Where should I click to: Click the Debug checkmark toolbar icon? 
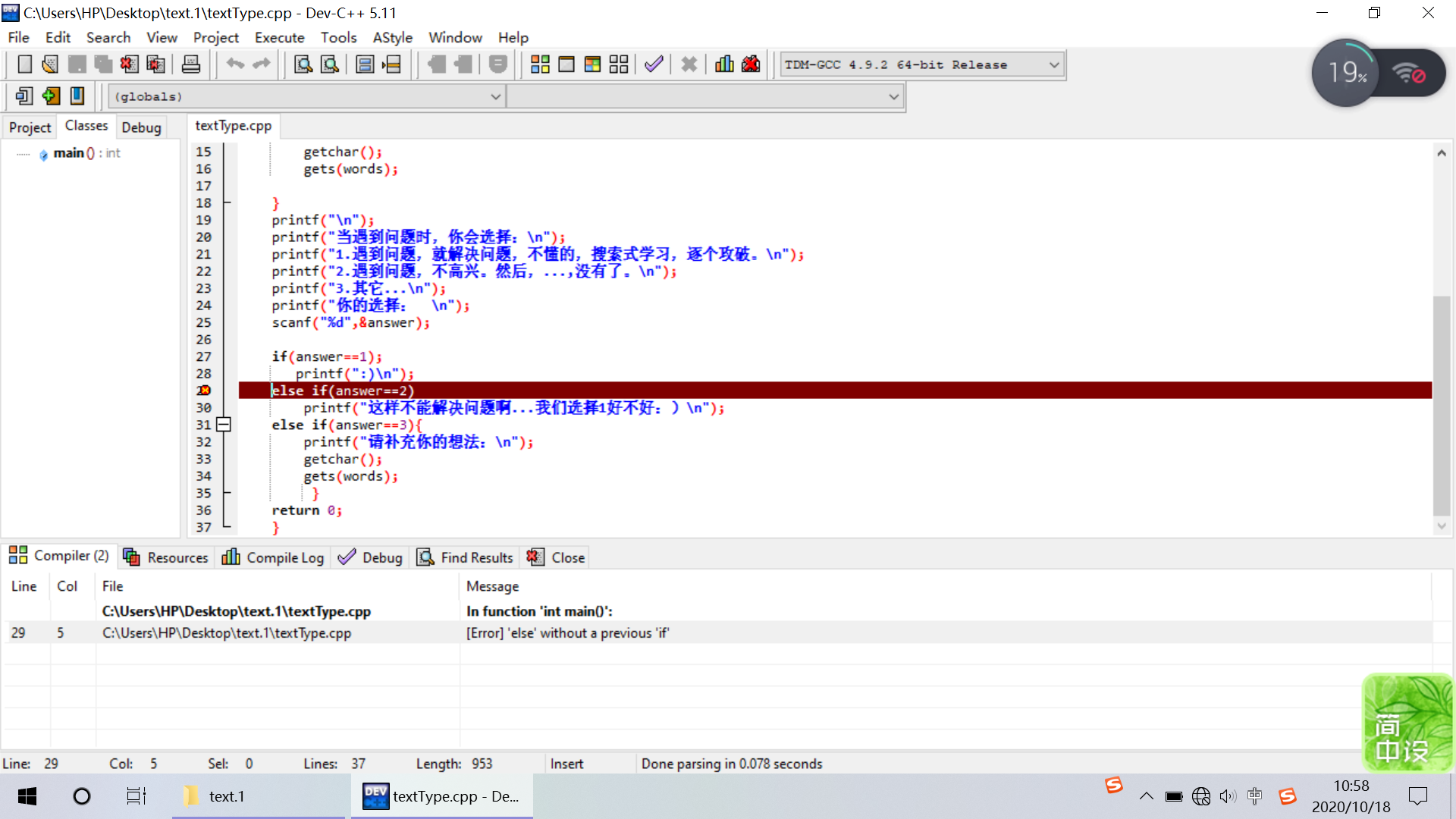pyautogui.click(x=654, y=64)
